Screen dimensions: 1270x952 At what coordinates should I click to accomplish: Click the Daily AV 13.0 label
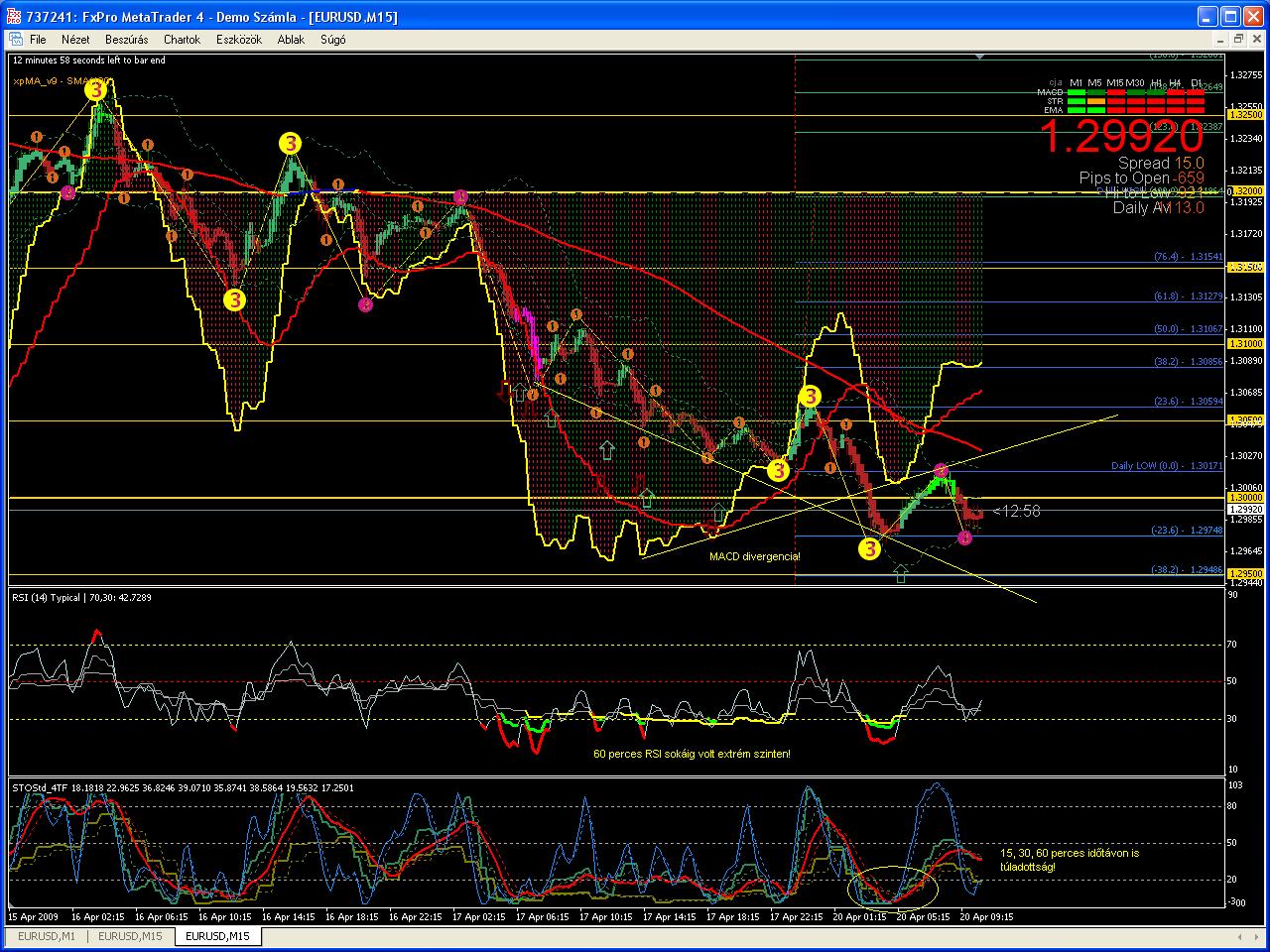1158,207
